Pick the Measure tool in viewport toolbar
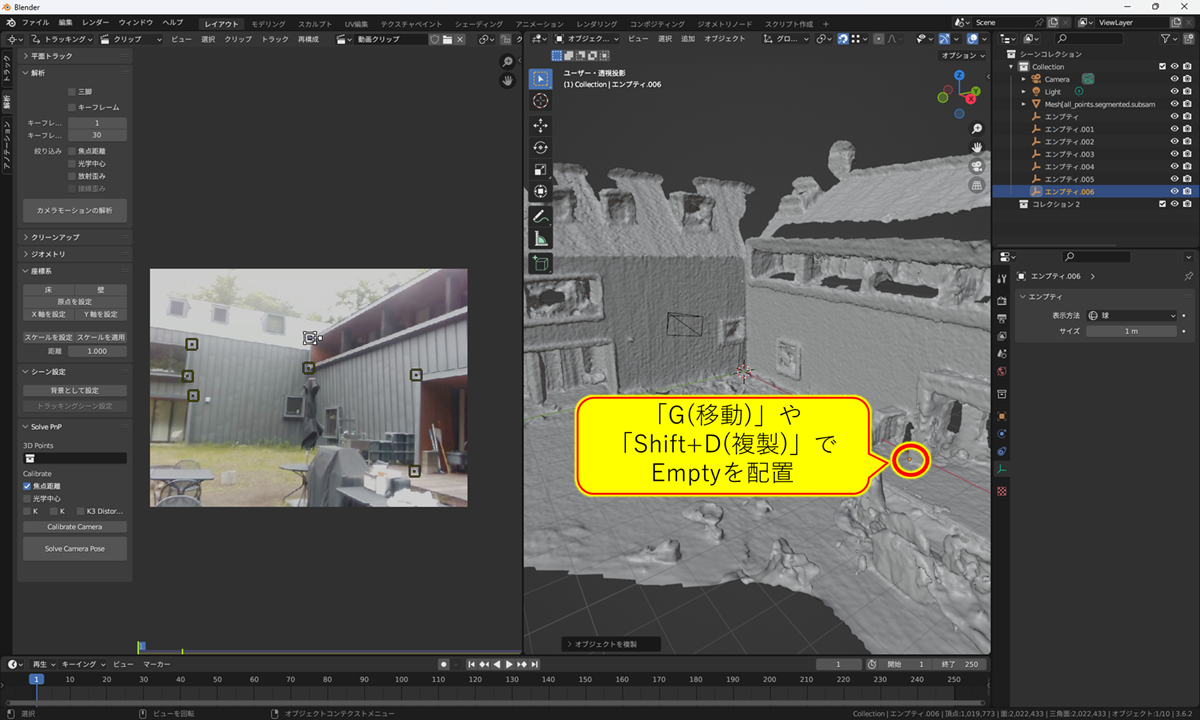 [540, 238]
